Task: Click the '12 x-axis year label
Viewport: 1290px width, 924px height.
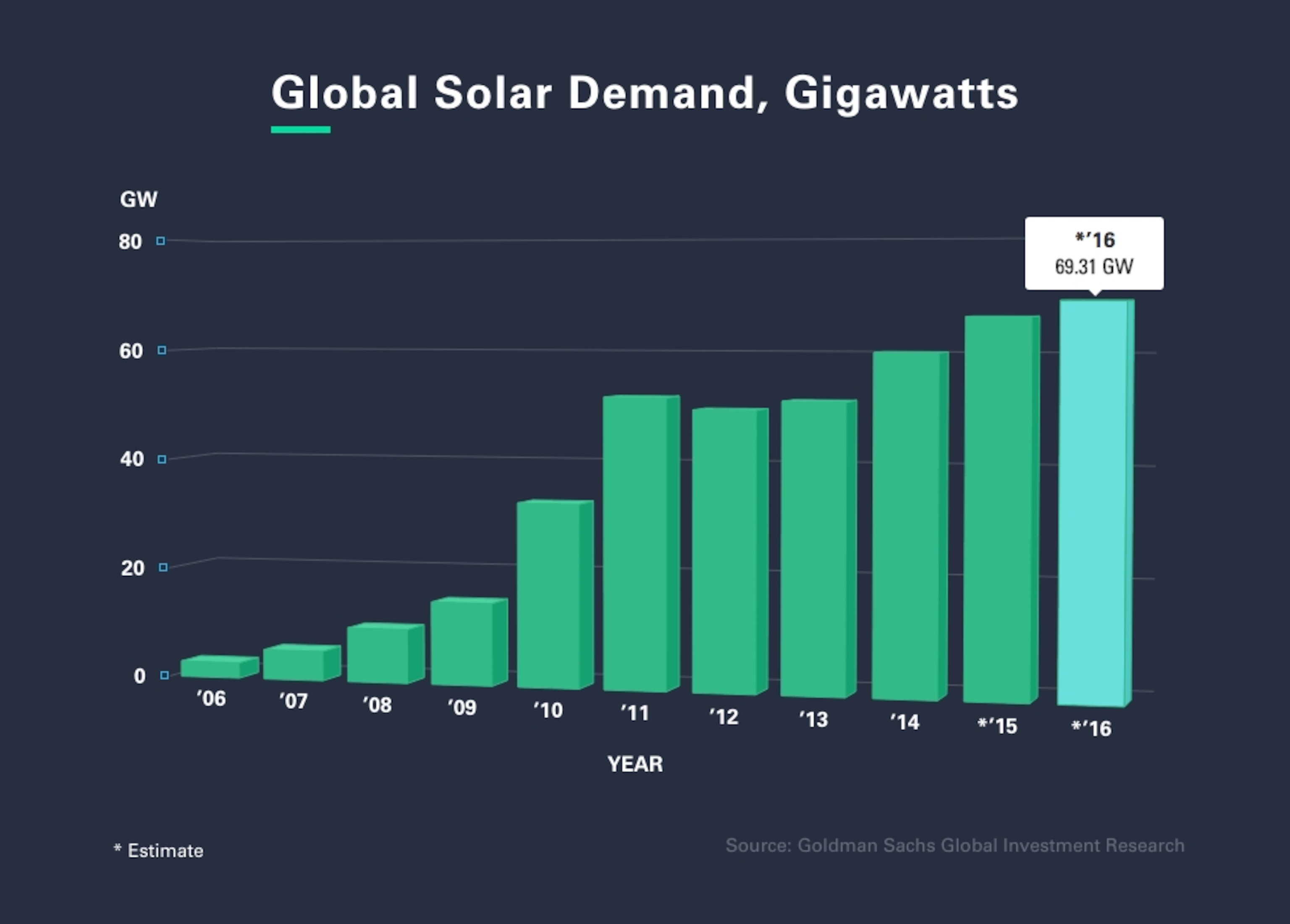Action: (724, 717)
